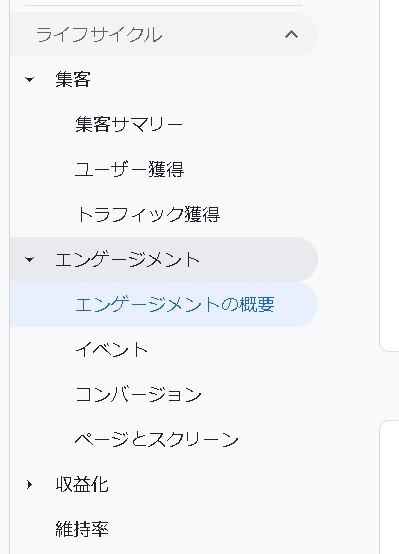
Task: Click the ライフサイクル section header label
Action: click(99, 35)
